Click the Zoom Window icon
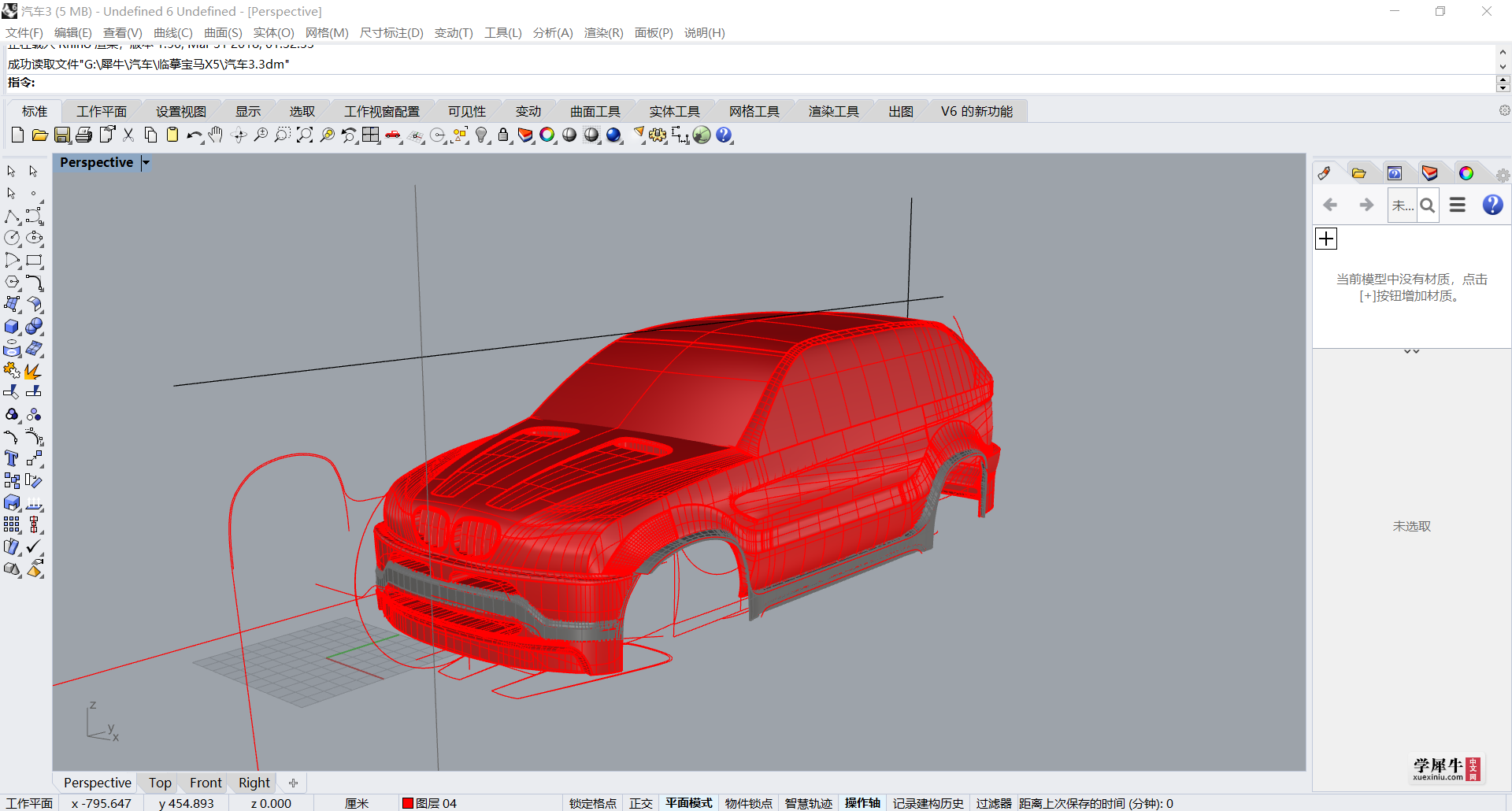Viewport: 1512px width, 811px height. (x=283, y=135)
